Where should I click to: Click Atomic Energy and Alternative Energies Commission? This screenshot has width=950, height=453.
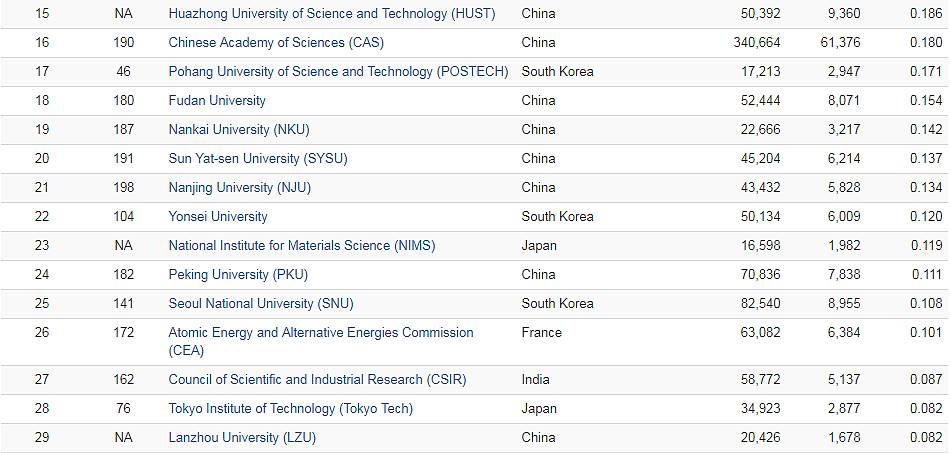pos(321,333)
